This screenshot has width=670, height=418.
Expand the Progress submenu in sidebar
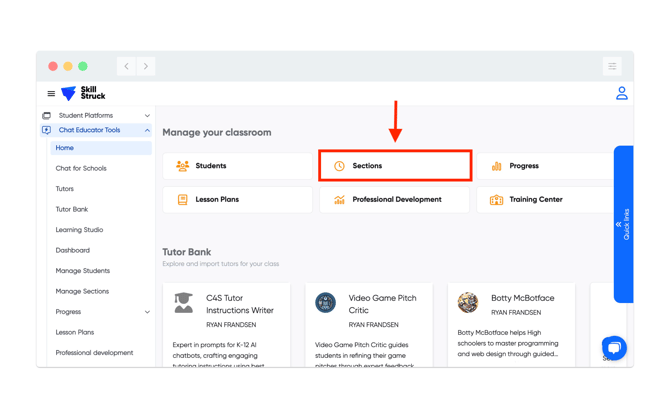coord(147,312)
